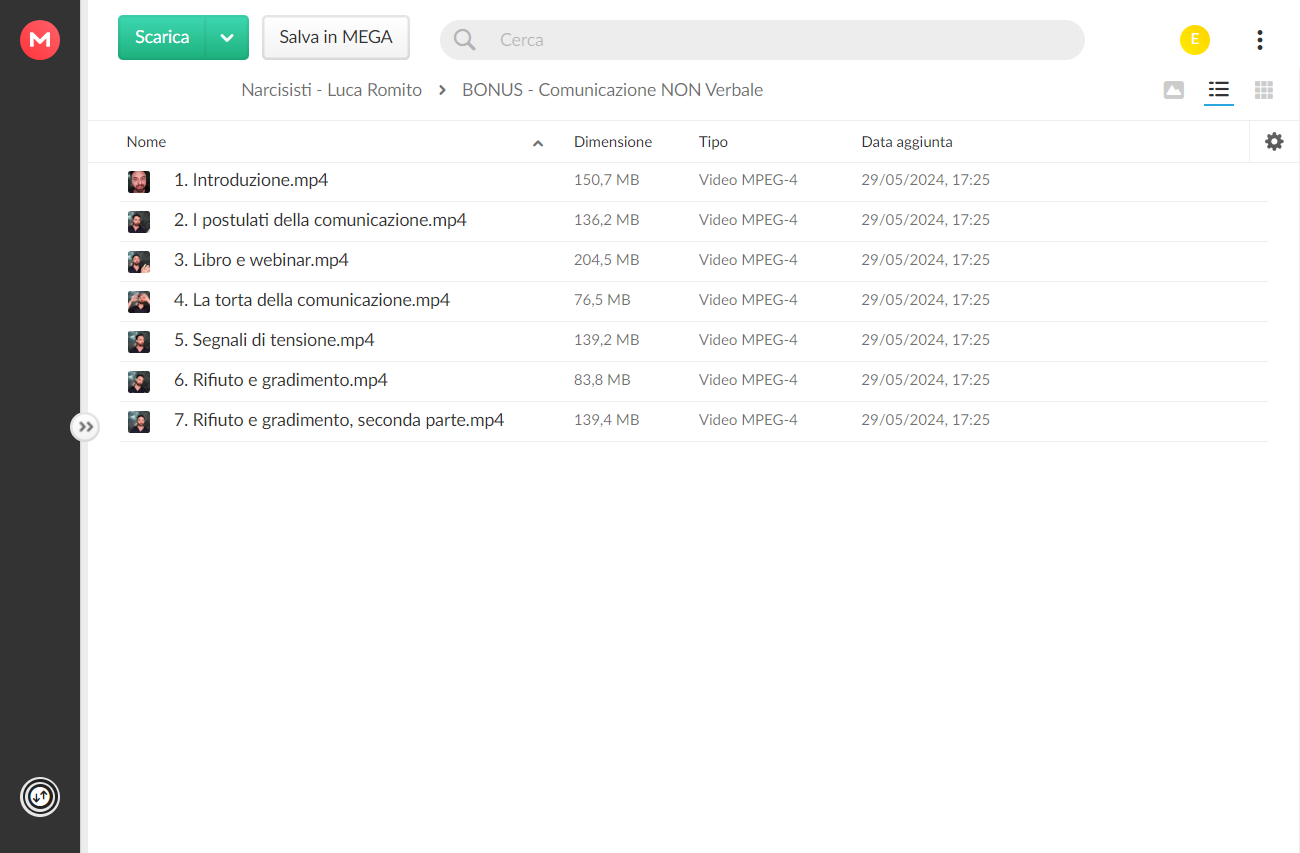Image resolution: width=1300 pixels, height=853 pixels.
Task: Sort by the Dimensione column header
Action: tap(613, 142)
